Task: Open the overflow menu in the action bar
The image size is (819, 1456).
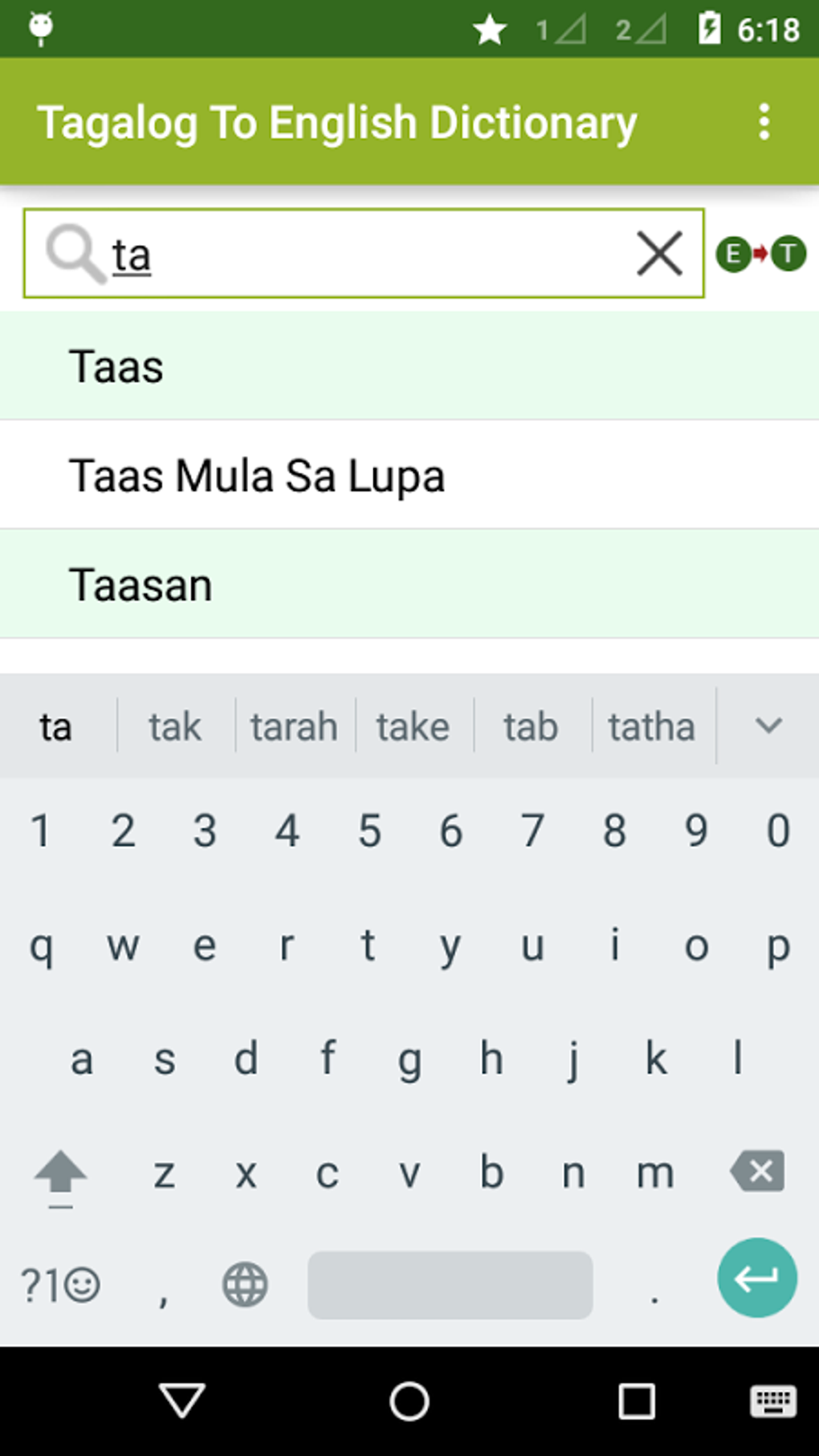Action: pos(763,121)
